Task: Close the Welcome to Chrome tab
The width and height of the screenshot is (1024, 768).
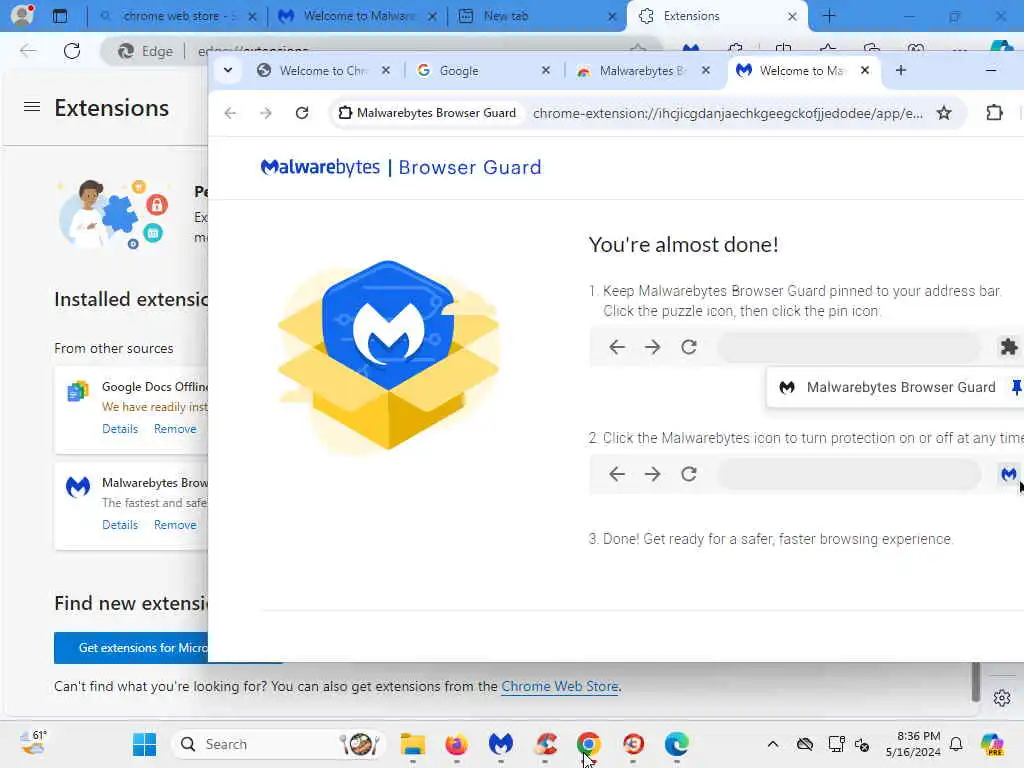Action: pos(386,70)
